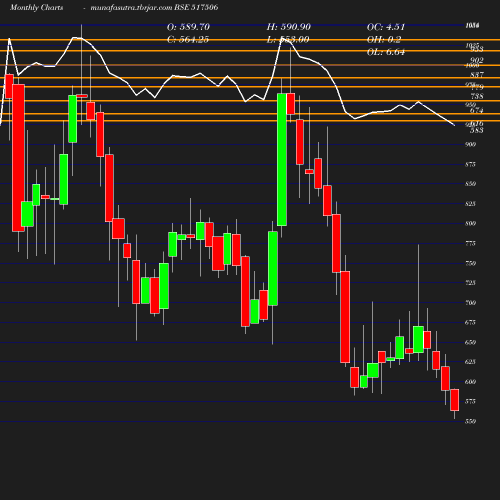Click the 800 price axis label

tap(470, 223)
